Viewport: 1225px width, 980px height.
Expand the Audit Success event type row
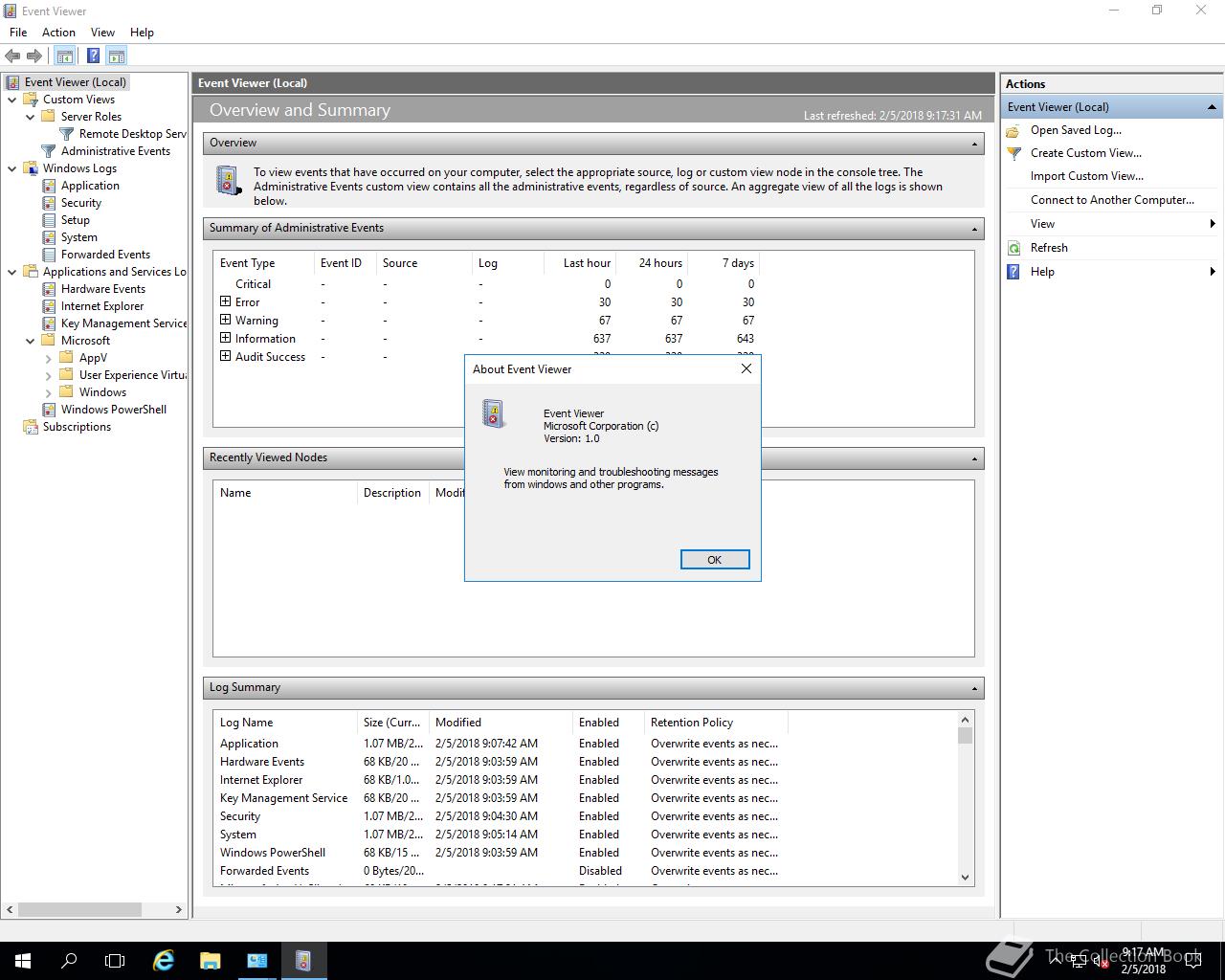[x=226, y=356]
